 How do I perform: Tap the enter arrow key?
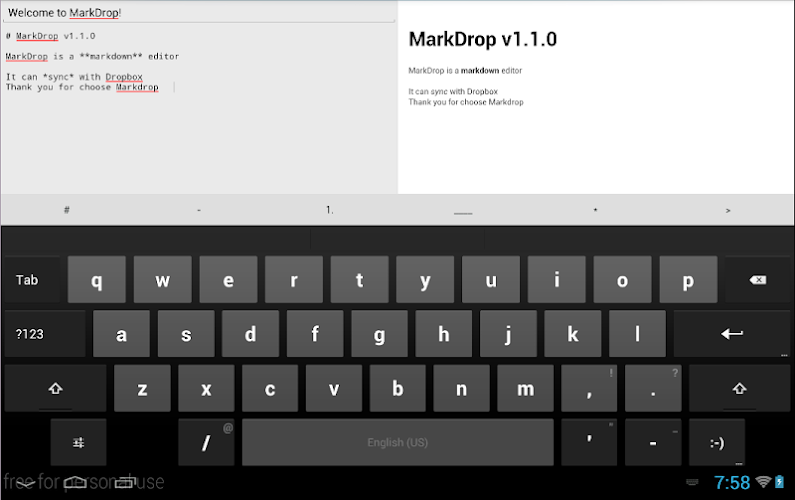(732, 334)
